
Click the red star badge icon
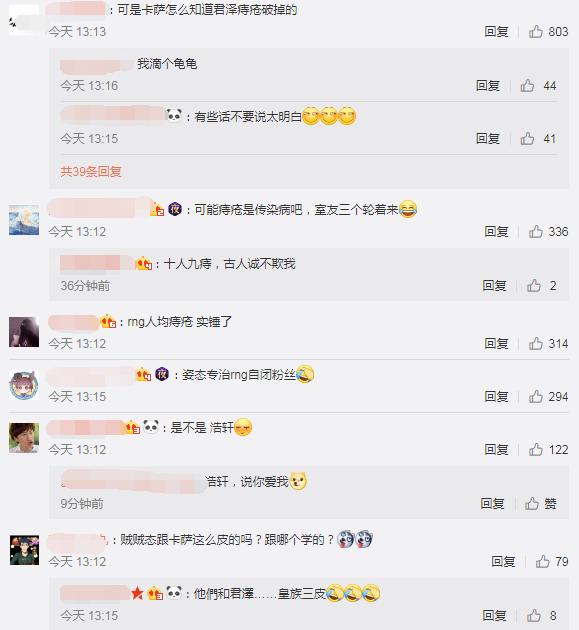137,593
